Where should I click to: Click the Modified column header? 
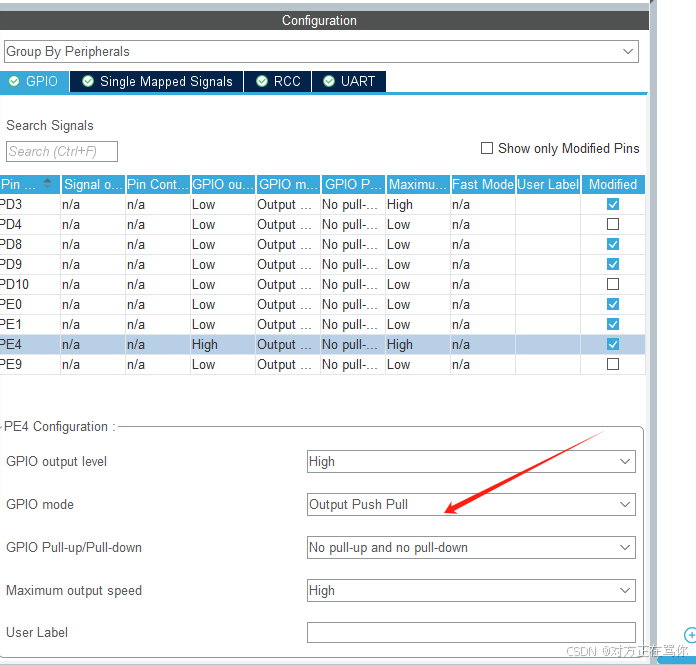[613, 184]
